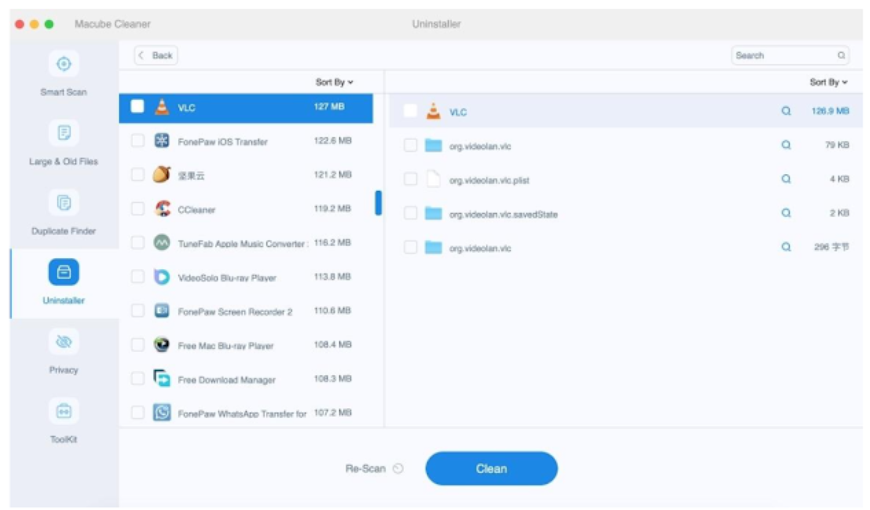Viewport: 870px width, 510px height.
Task: Click the FonePaw Screen Recorder 2 icon
Action: point(161,311)
